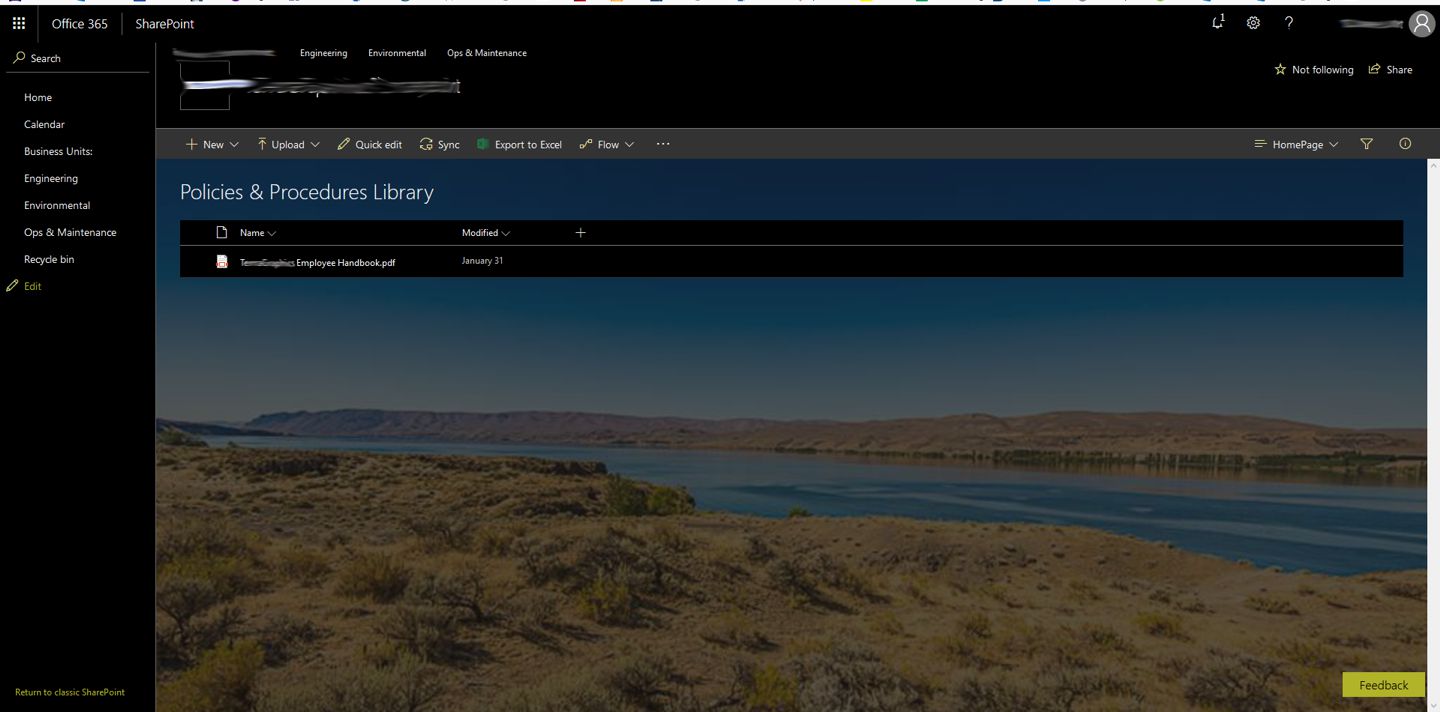Open Environmental in the top navigation
1440x712 pixels.
pyautogui.click(x=397, y=53)
